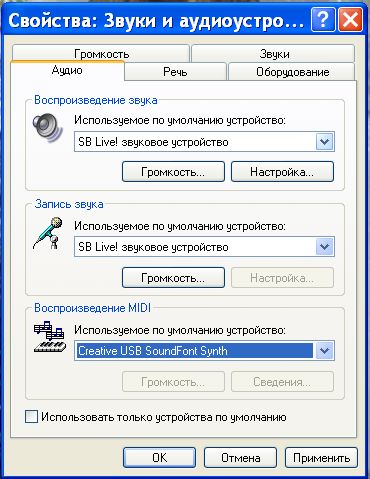370x479 pixels.
Task: Click the speaker icon in sound playback
Action: click(48, 128)
